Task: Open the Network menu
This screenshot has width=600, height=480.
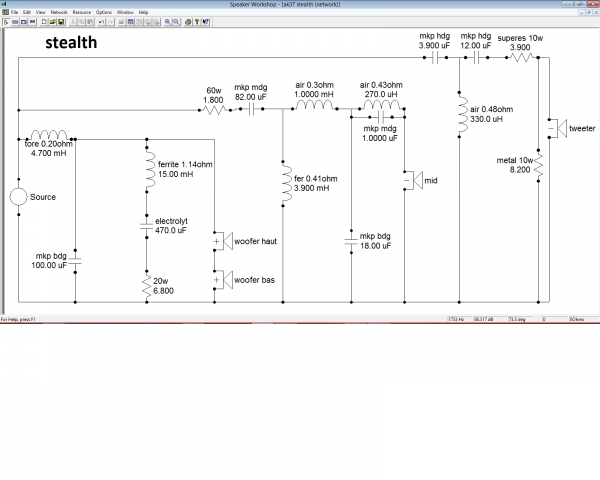Action: tap(58, 11)
